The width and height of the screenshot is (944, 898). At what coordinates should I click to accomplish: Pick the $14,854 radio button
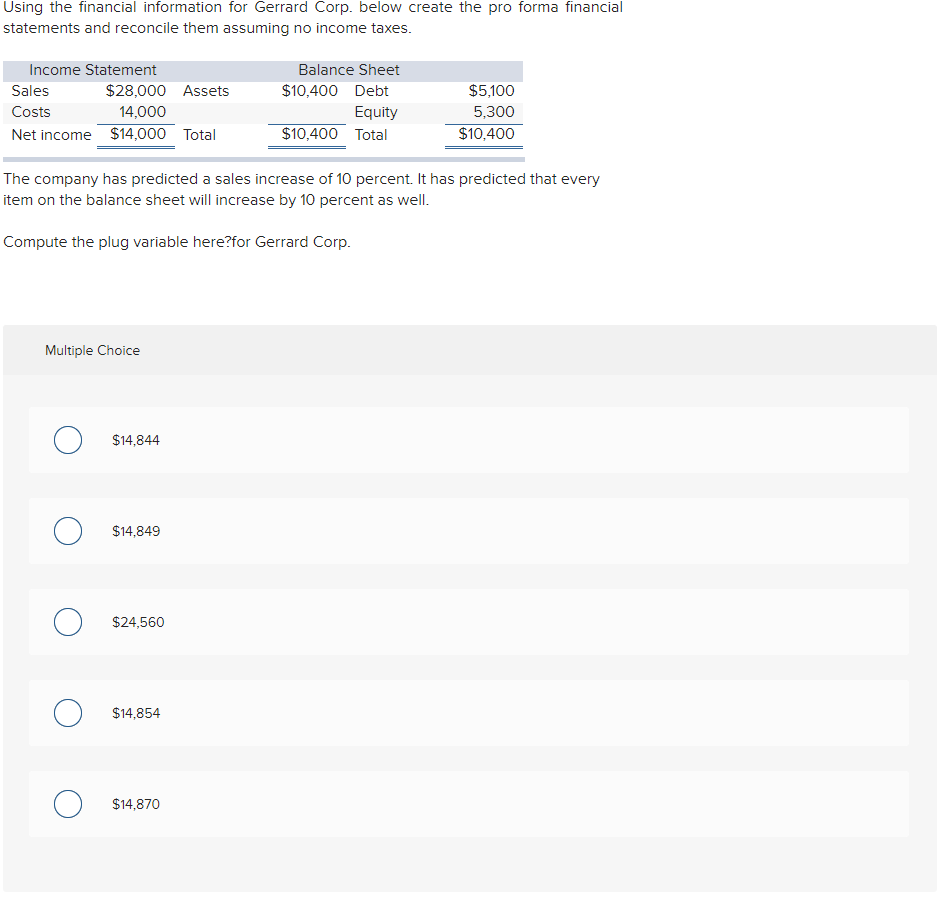click(68, 713)
